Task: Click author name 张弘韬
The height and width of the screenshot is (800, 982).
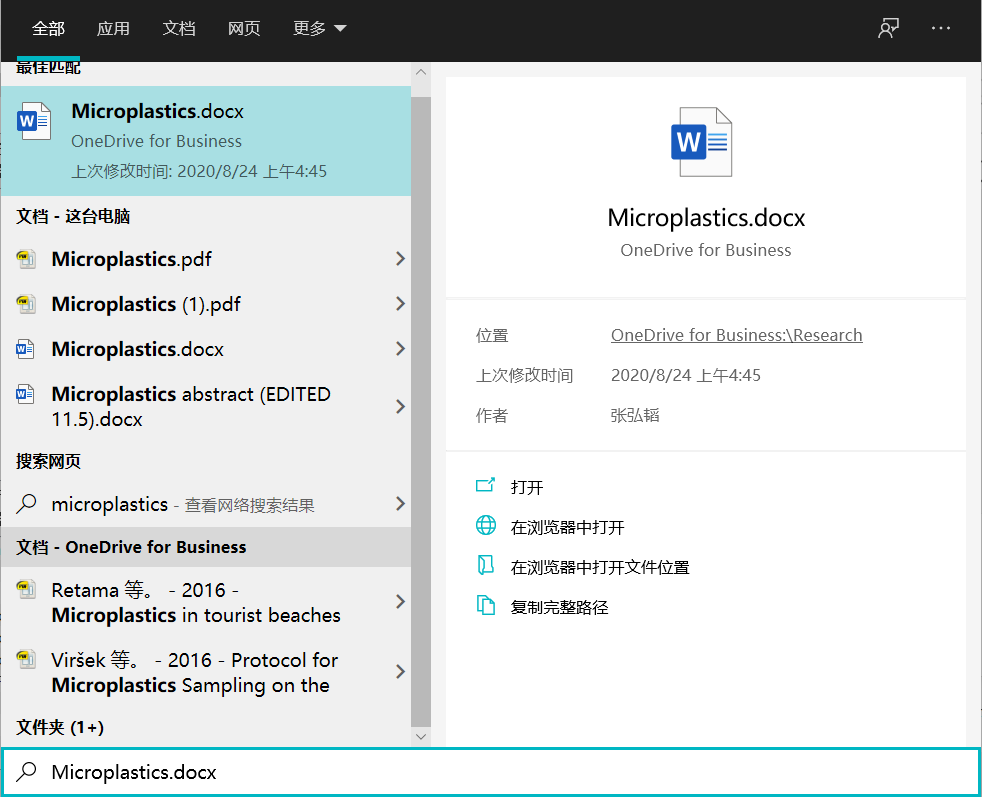Action: click(635, 415)
